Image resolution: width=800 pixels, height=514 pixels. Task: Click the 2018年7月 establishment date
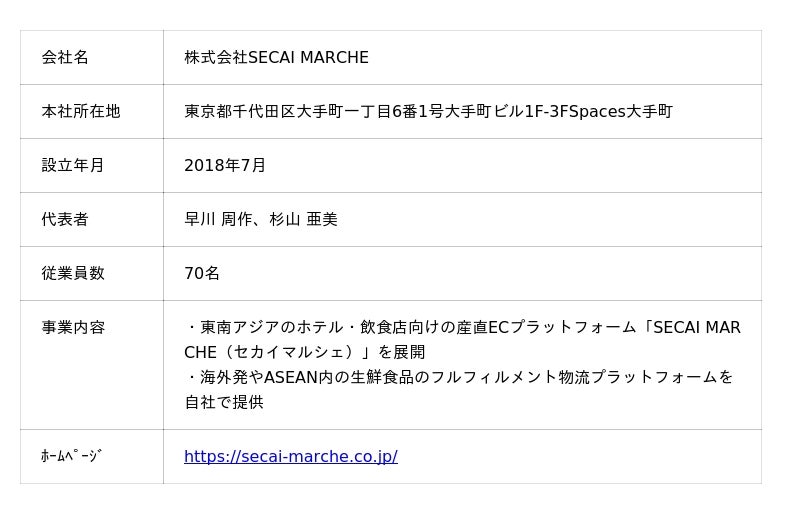[225, 166]
